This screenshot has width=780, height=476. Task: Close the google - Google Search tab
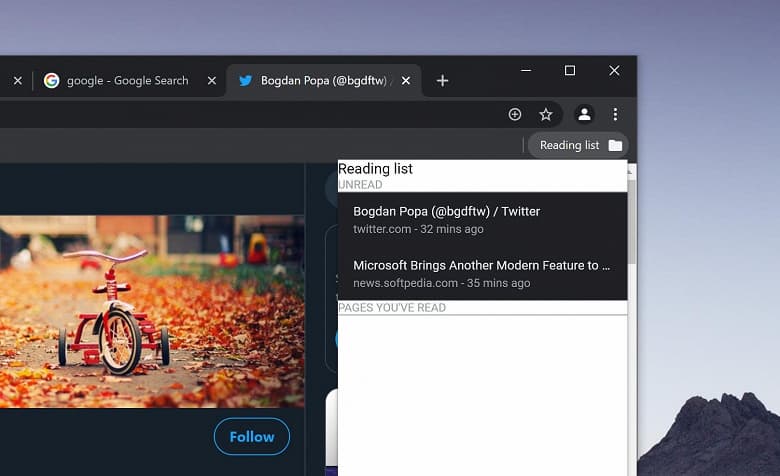(211, 81)
